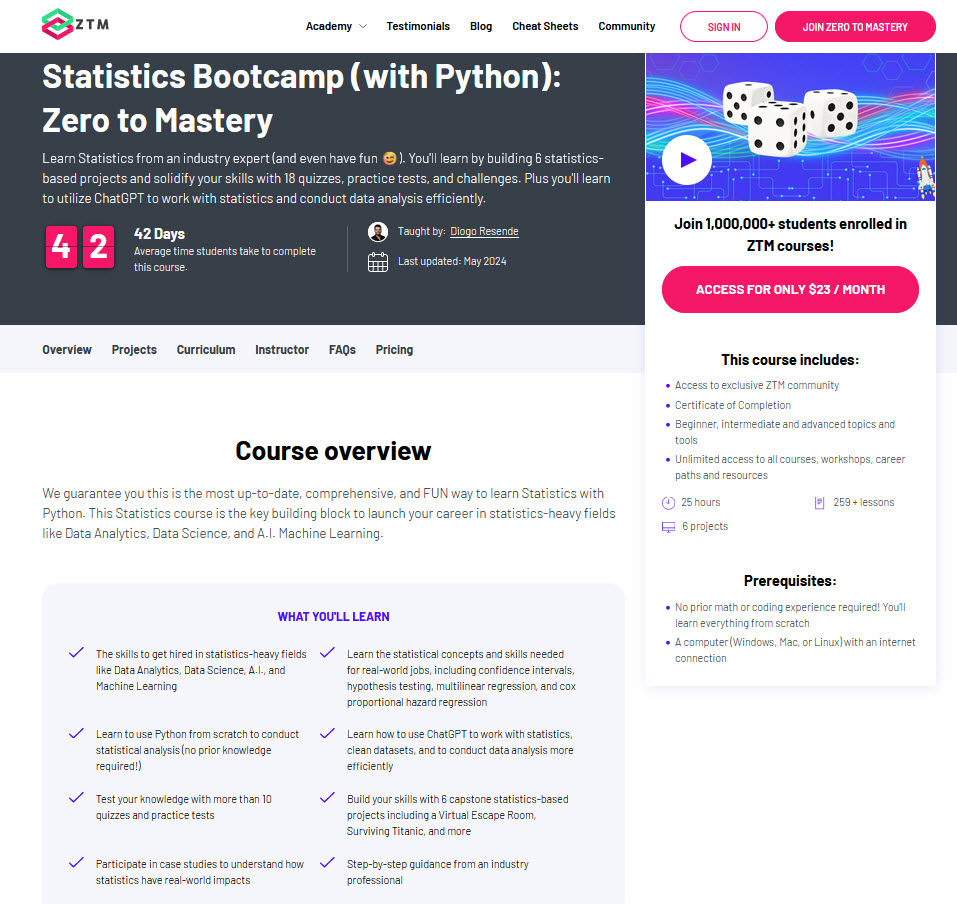Click JOIN ZERO TO MASTERY button
Screen dimensions: 957x904
(855, 27)
